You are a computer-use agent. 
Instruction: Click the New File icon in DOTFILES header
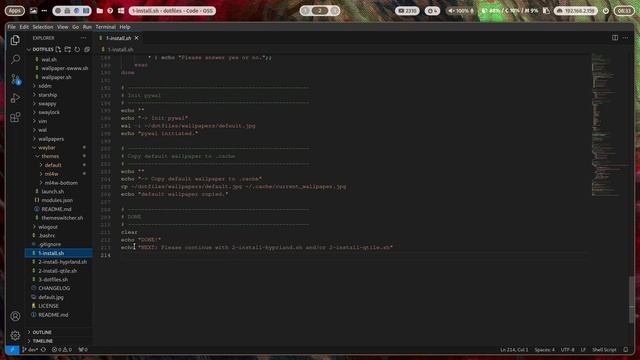pyautogui.click(x=58, y=49)
